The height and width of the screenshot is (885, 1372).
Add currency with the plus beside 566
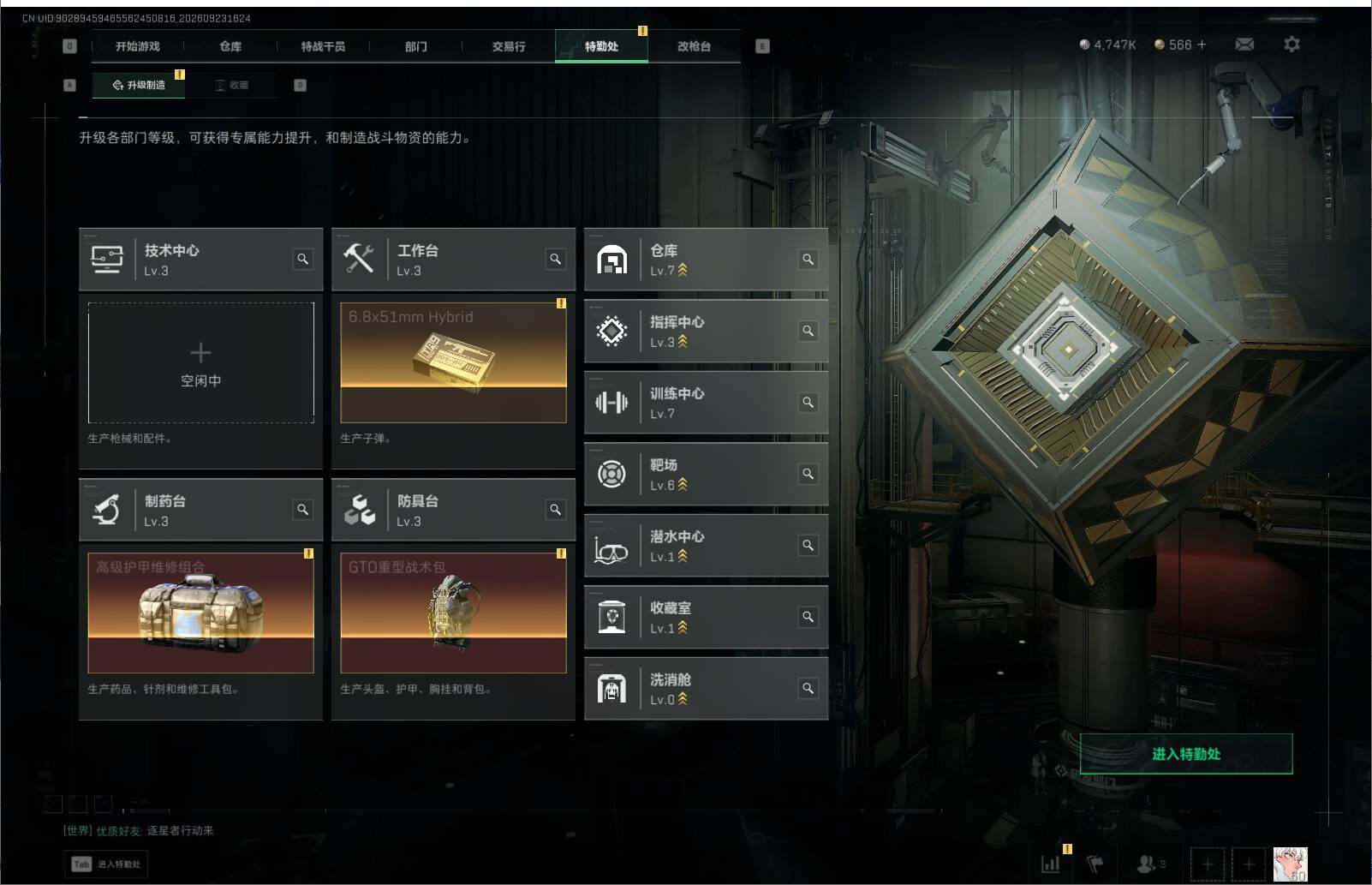coord(1202,45)
